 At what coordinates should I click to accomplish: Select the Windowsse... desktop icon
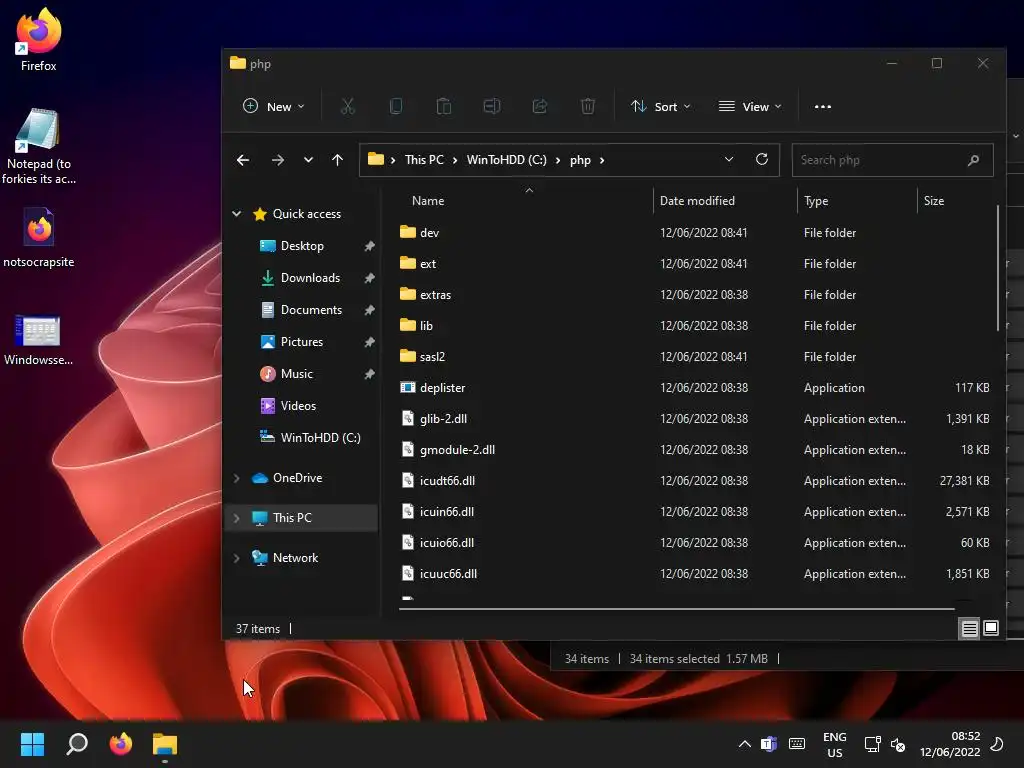[39, 340]
